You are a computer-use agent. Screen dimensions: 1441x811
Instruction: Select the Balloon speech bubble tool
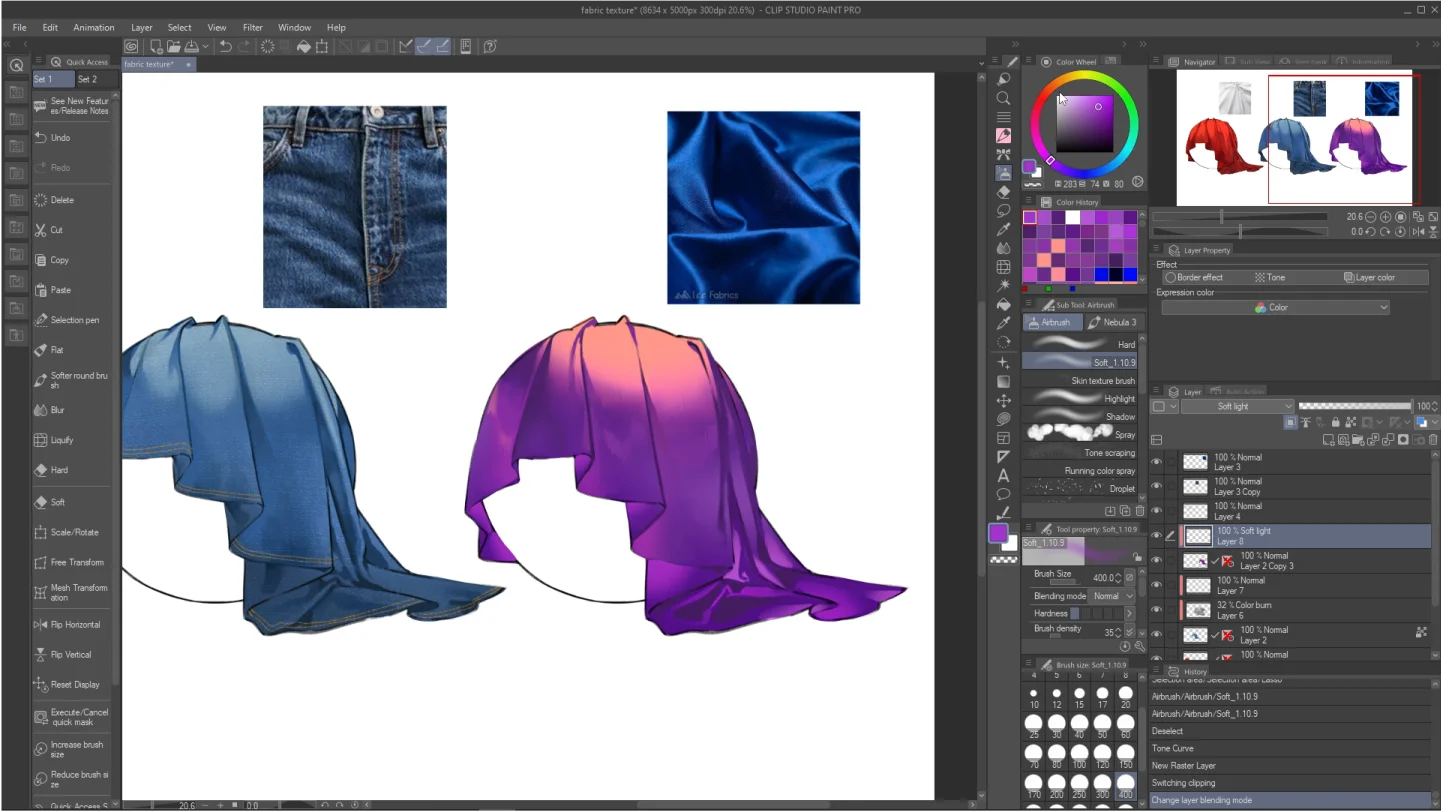click(x=1003, y=494)
